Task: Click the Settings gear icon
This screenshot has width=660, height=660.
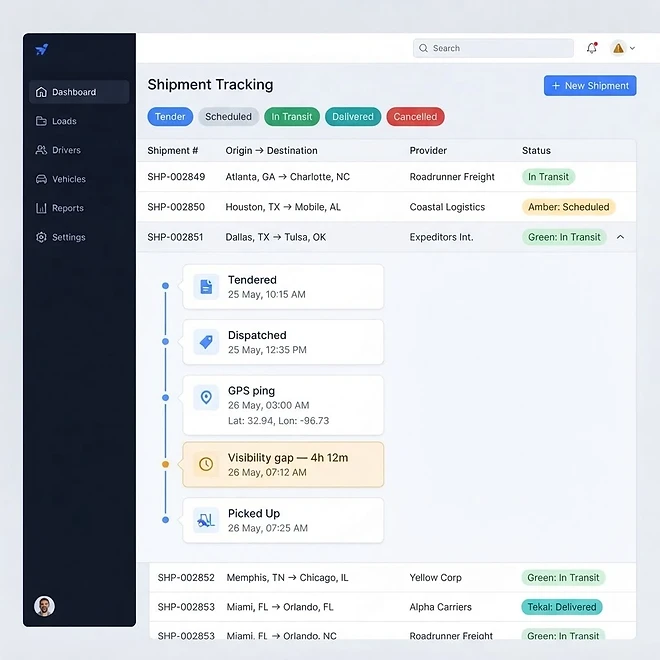Action: (x=41, y=237)
